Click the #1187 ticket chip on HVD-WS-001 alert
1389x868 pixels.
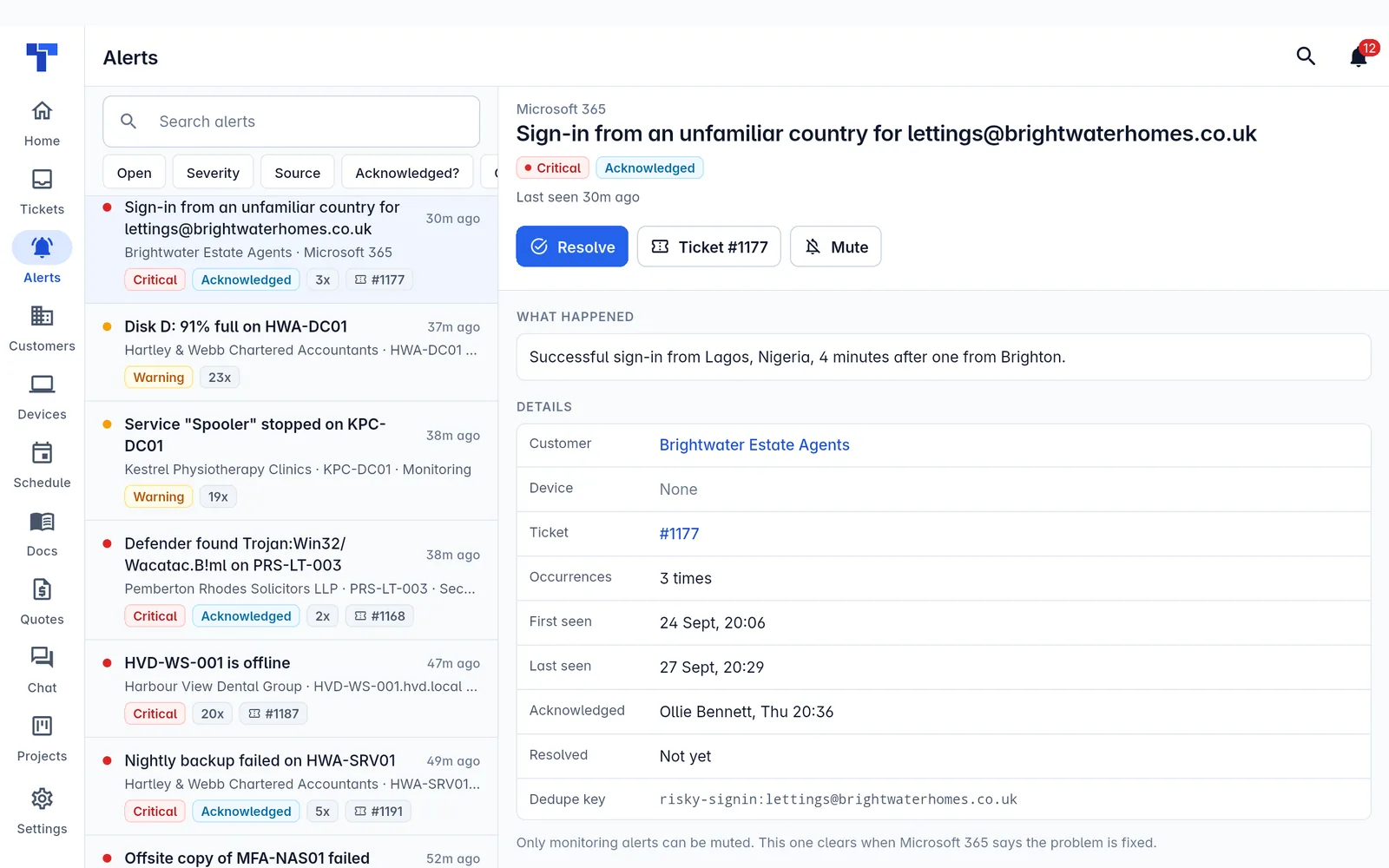click(x=273, y=713)
